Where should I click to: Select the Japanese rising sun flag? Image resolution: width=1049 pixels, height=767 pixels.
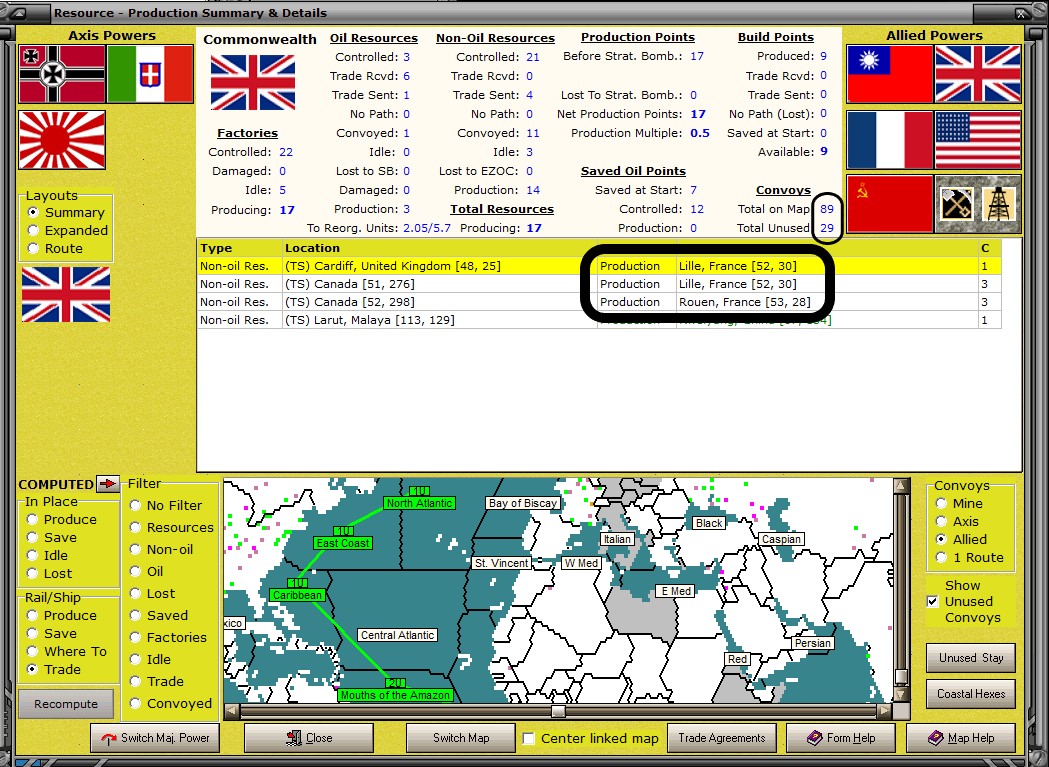(x=62, y=140)
